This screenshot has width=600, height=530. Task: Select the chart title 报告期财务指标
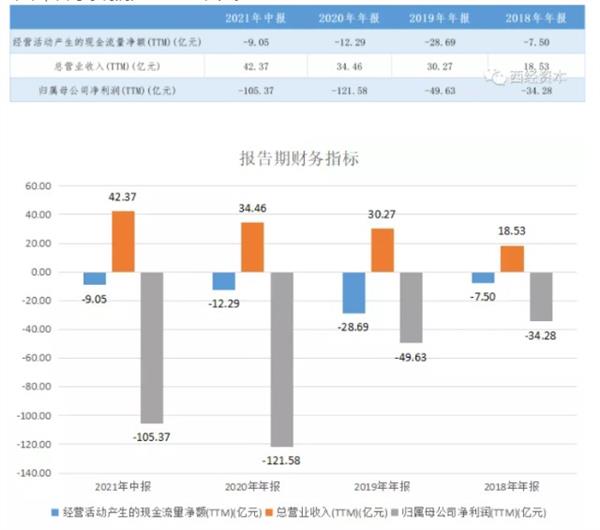point(297,158)
